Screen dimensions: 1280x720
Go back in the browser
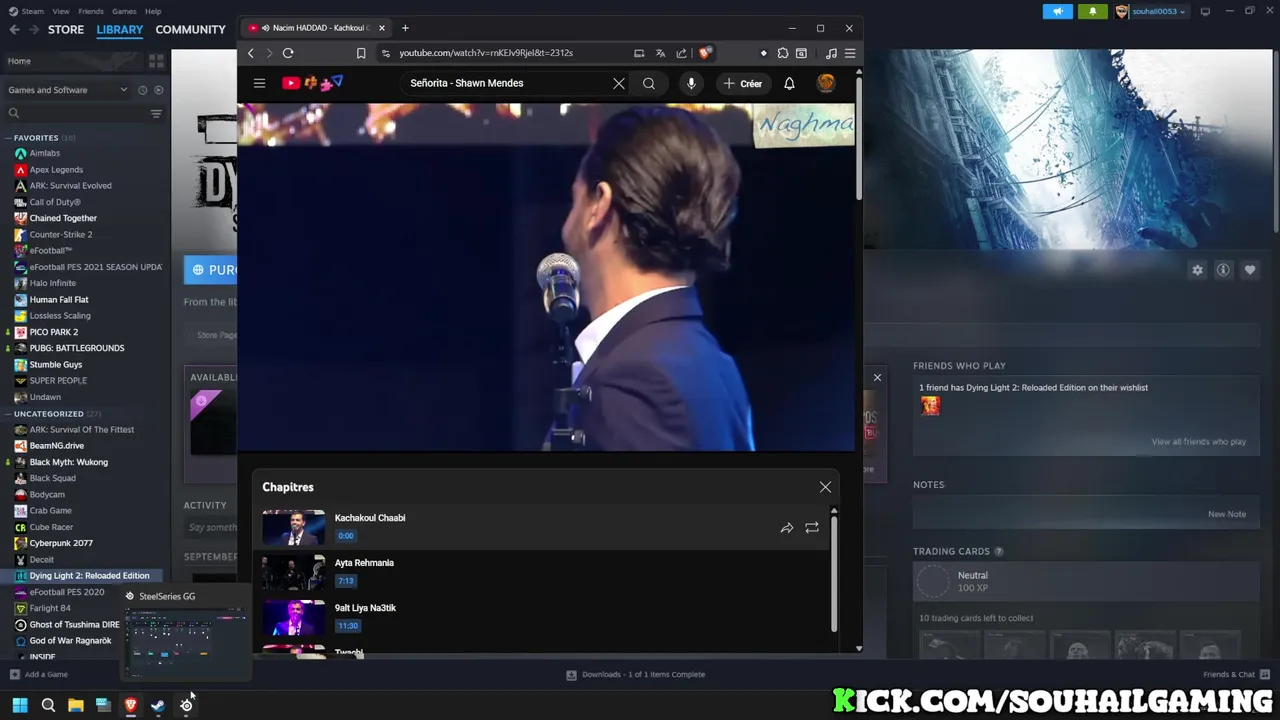pyautogui.click(x=250, y=53)
